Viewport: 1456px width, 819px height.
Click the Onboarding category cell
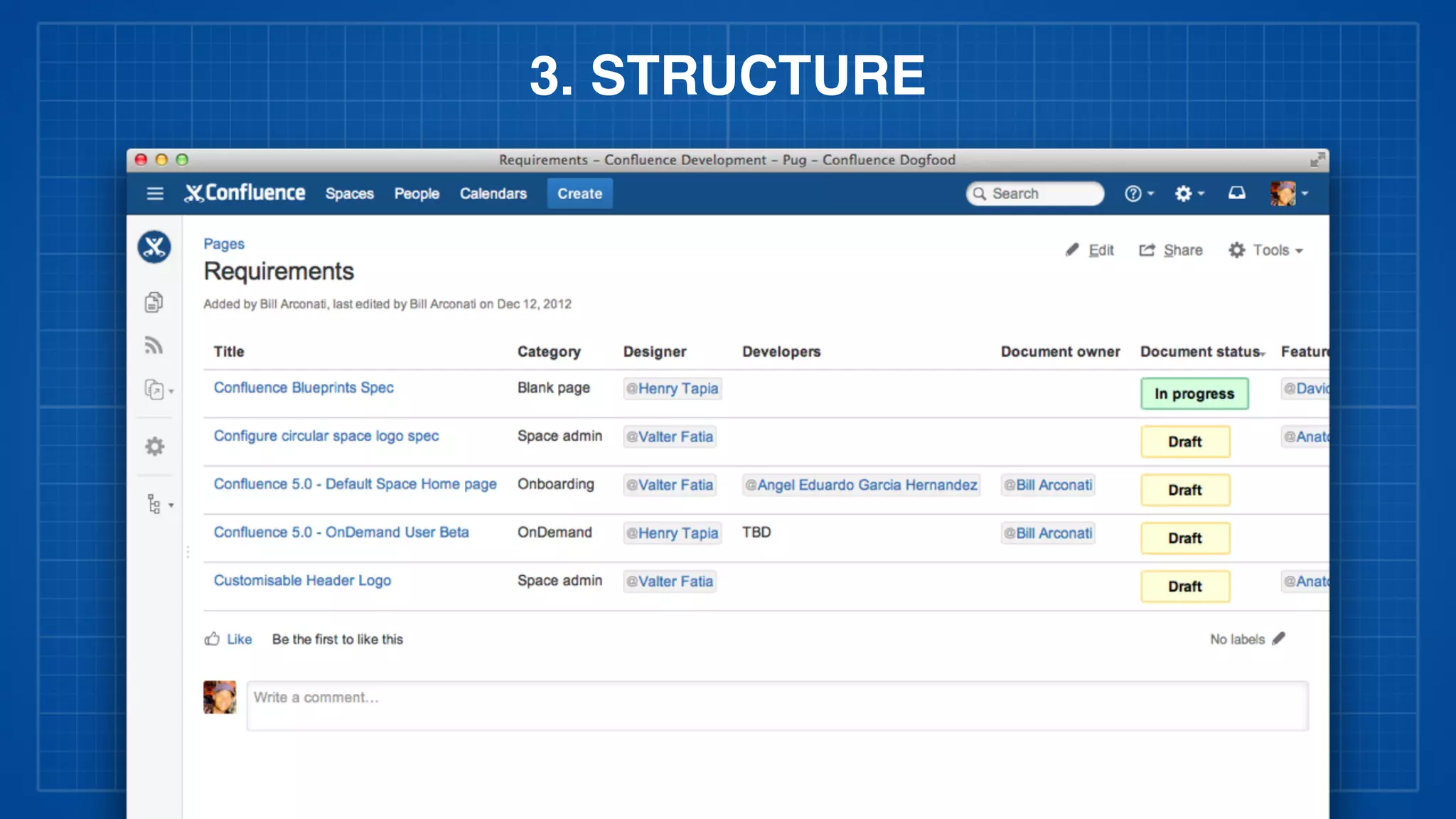556,484
